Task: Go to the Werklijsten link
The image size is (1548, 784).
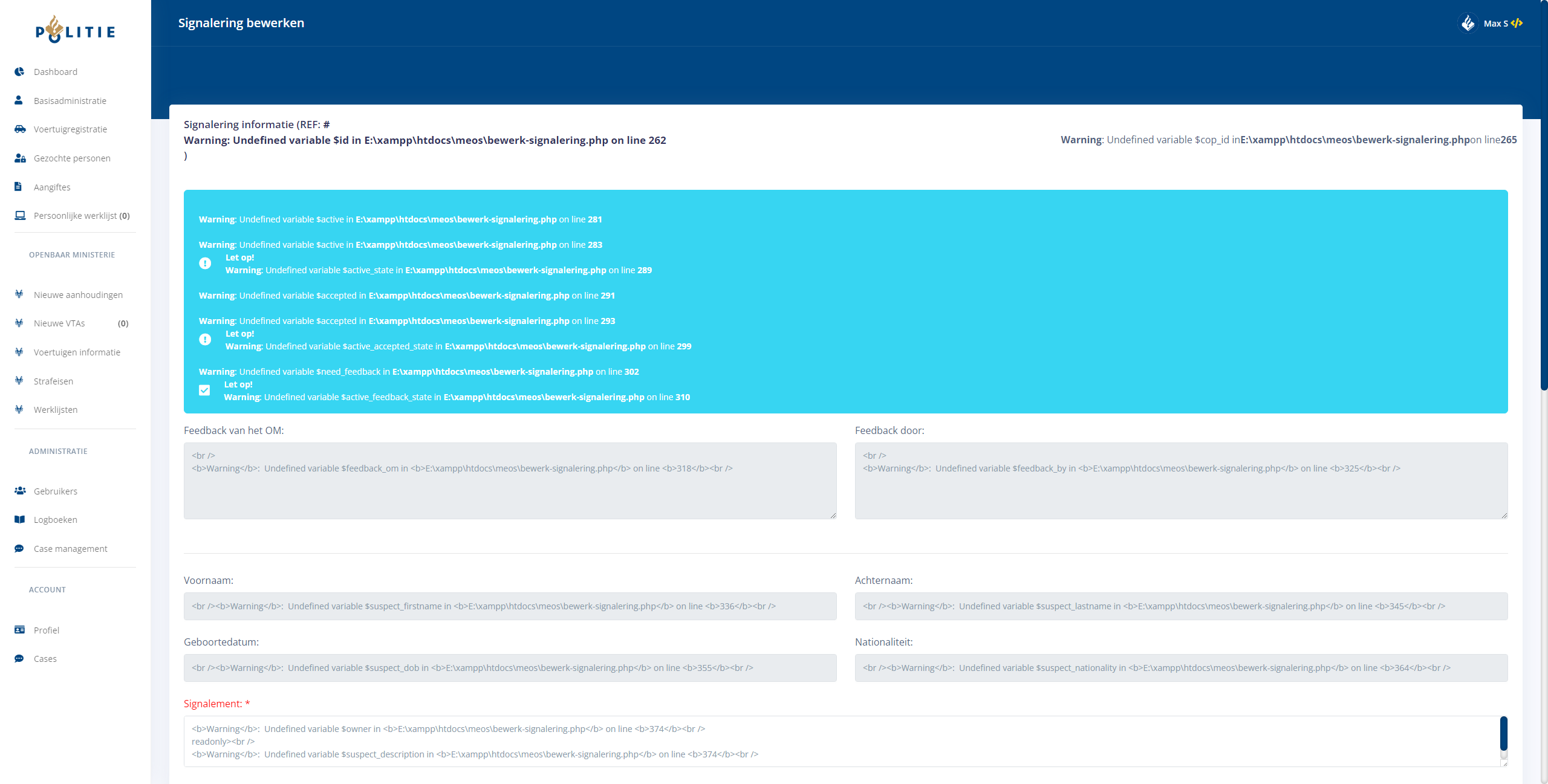Action: pyautogui.click(x=56, y=410)
